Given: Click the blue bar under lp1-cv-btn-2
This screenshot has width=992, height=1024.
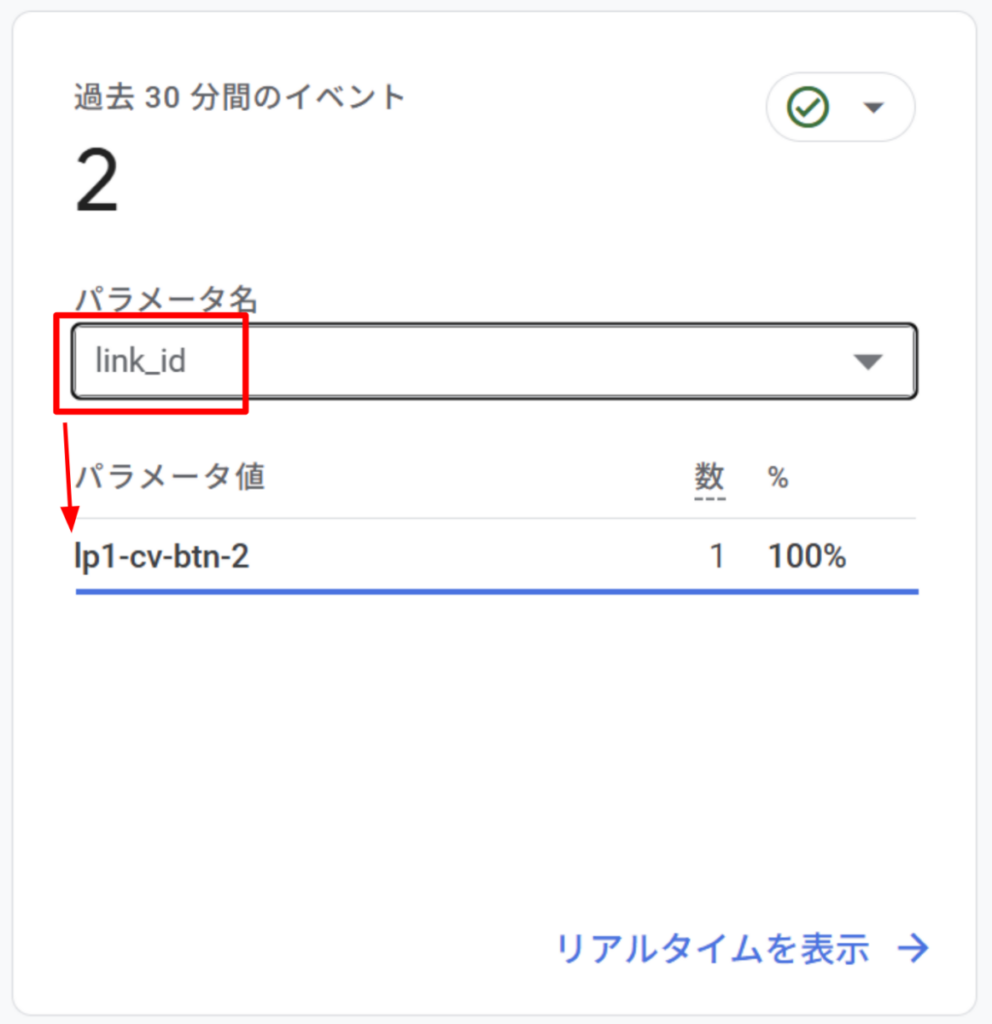Looking at the screenshot, I should click(x=496, y=592).
